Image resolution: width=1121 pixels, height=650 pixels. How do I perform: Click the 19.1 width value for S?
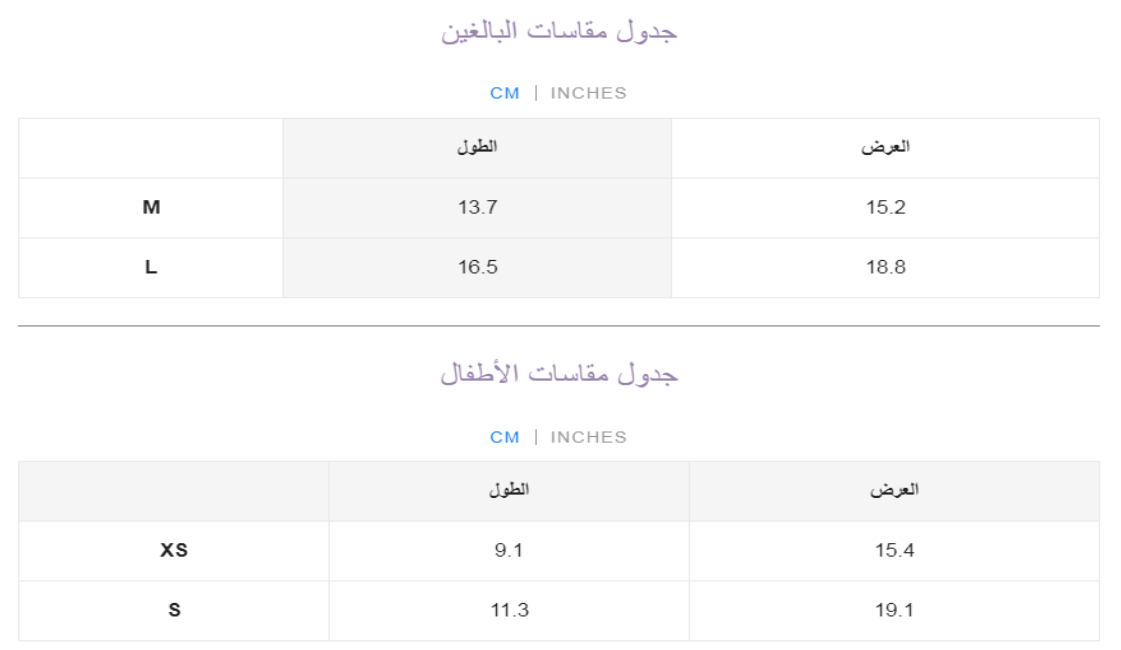click(x=894, y=610)
